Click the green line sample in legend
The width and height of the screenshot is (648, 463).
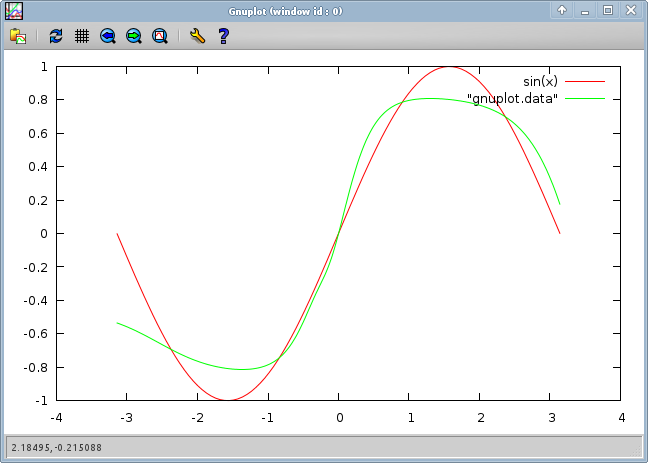point(585,98)
